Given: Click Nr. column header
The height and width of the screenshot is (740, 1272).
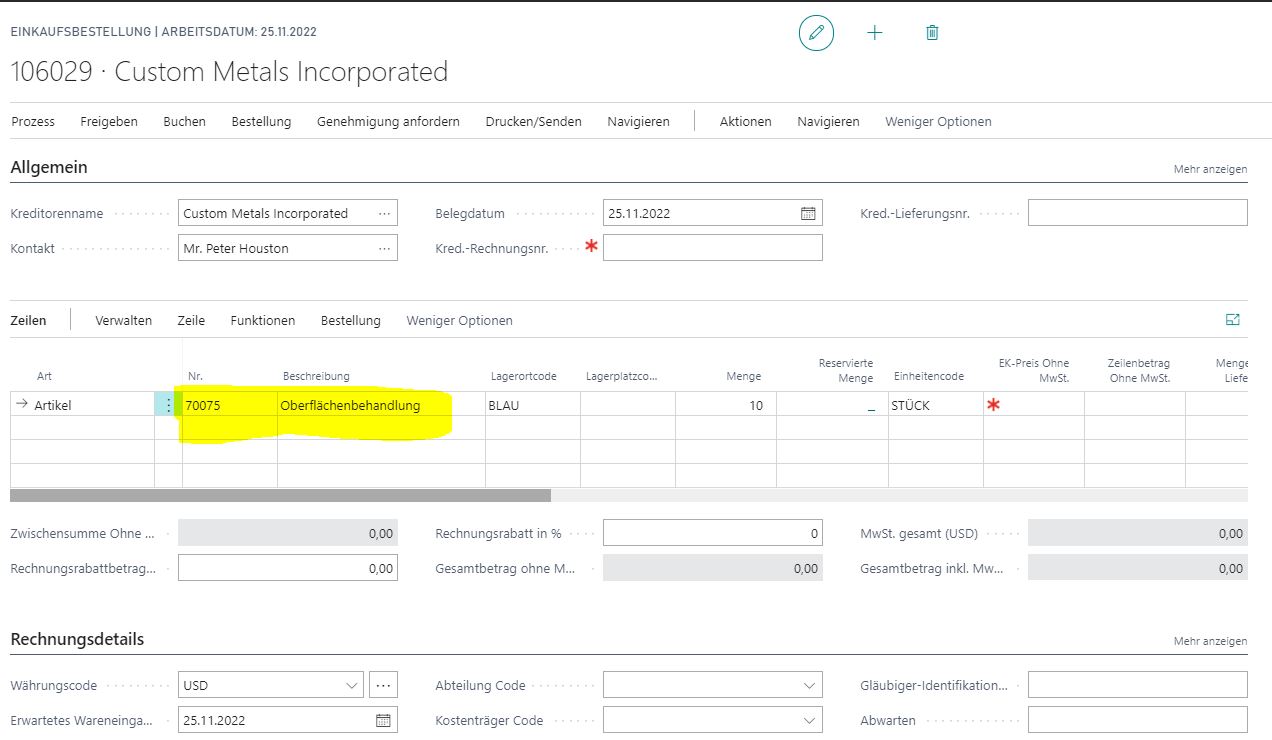Looking at the screenshot, I should [x=195, y=376].
